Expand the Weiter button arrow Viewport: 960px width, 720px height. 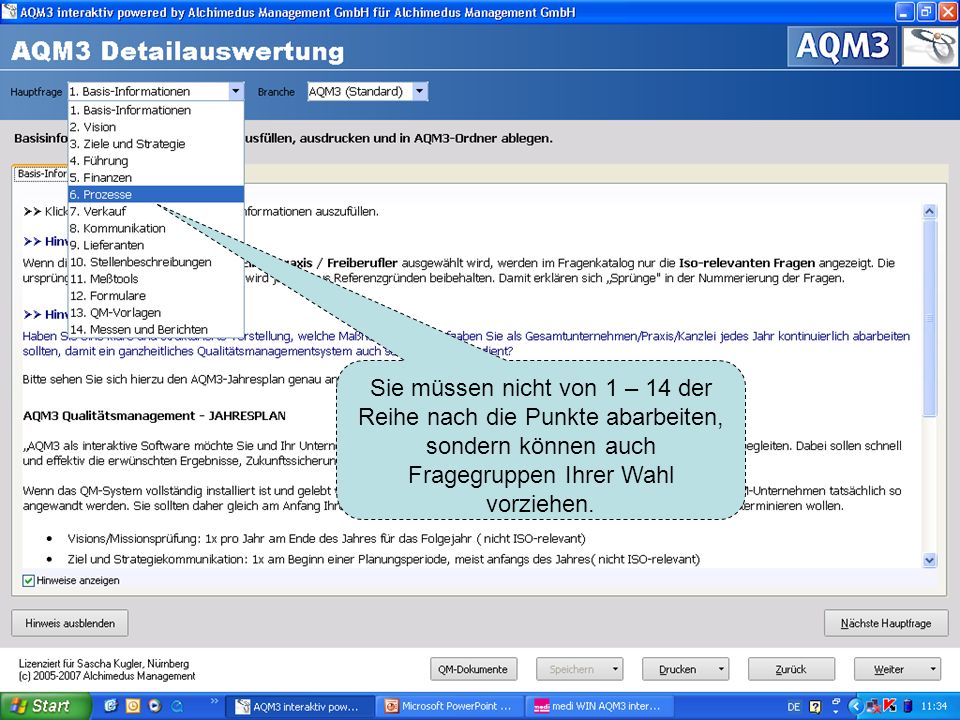933,669
